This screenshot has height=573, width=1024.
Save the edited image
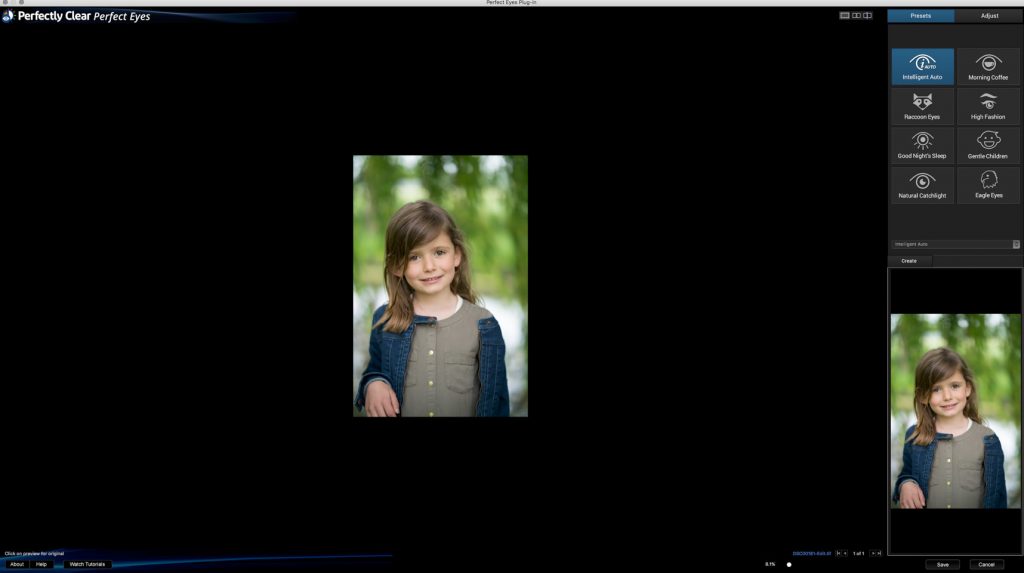943,565
